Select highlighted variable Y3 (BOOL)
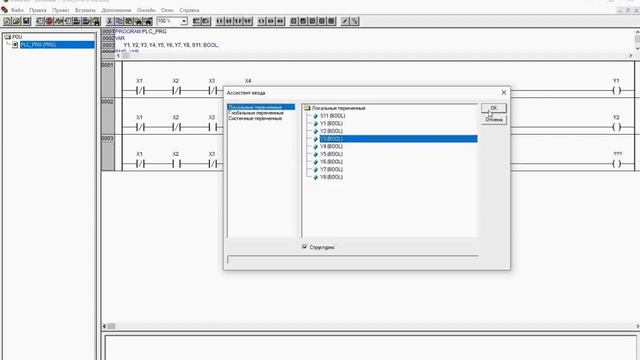This screenshot has height=360, width=640. point(398,139)
